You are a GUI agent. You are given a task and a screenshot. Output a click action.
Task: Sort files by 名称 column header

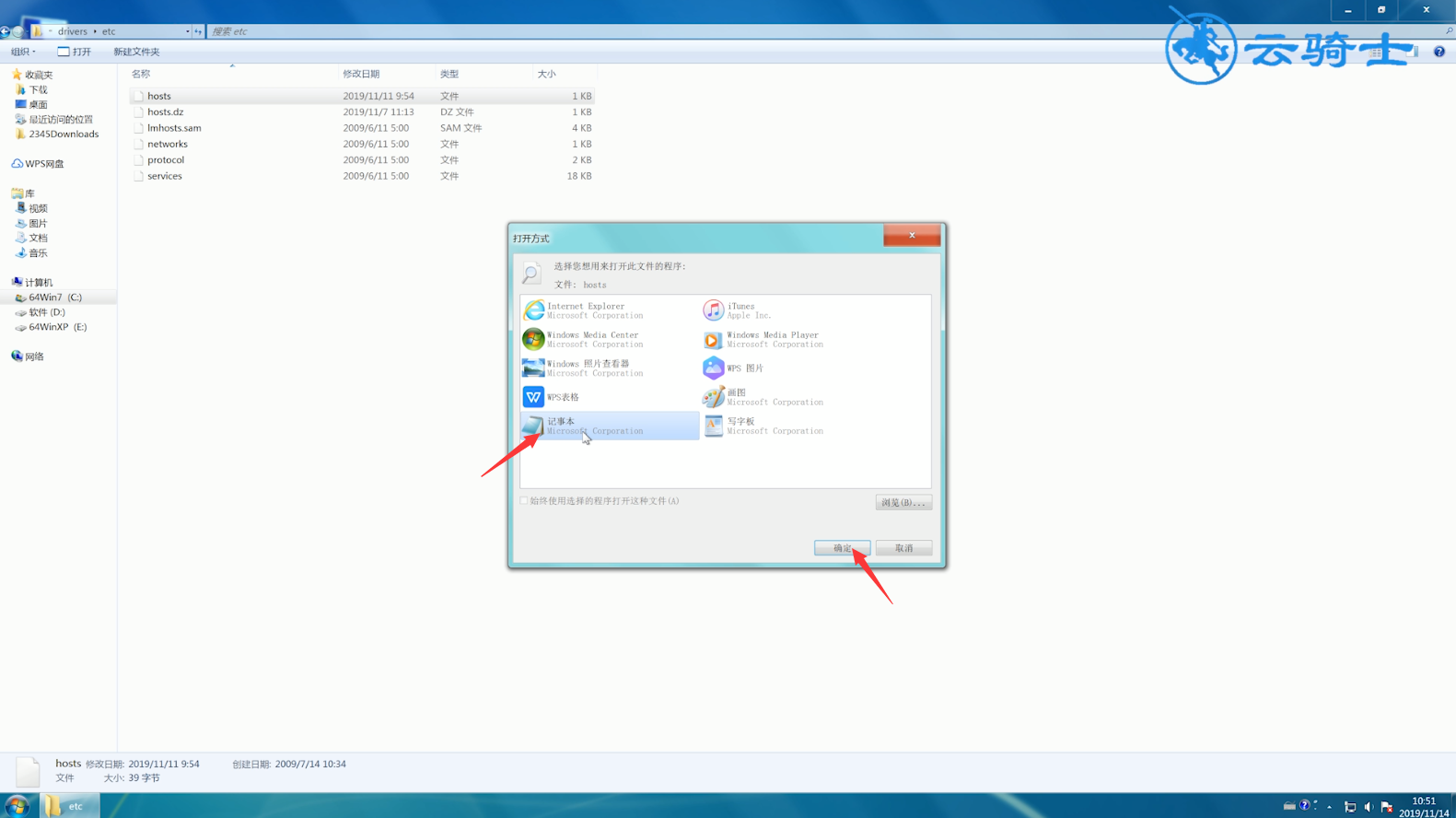(232, 74)
